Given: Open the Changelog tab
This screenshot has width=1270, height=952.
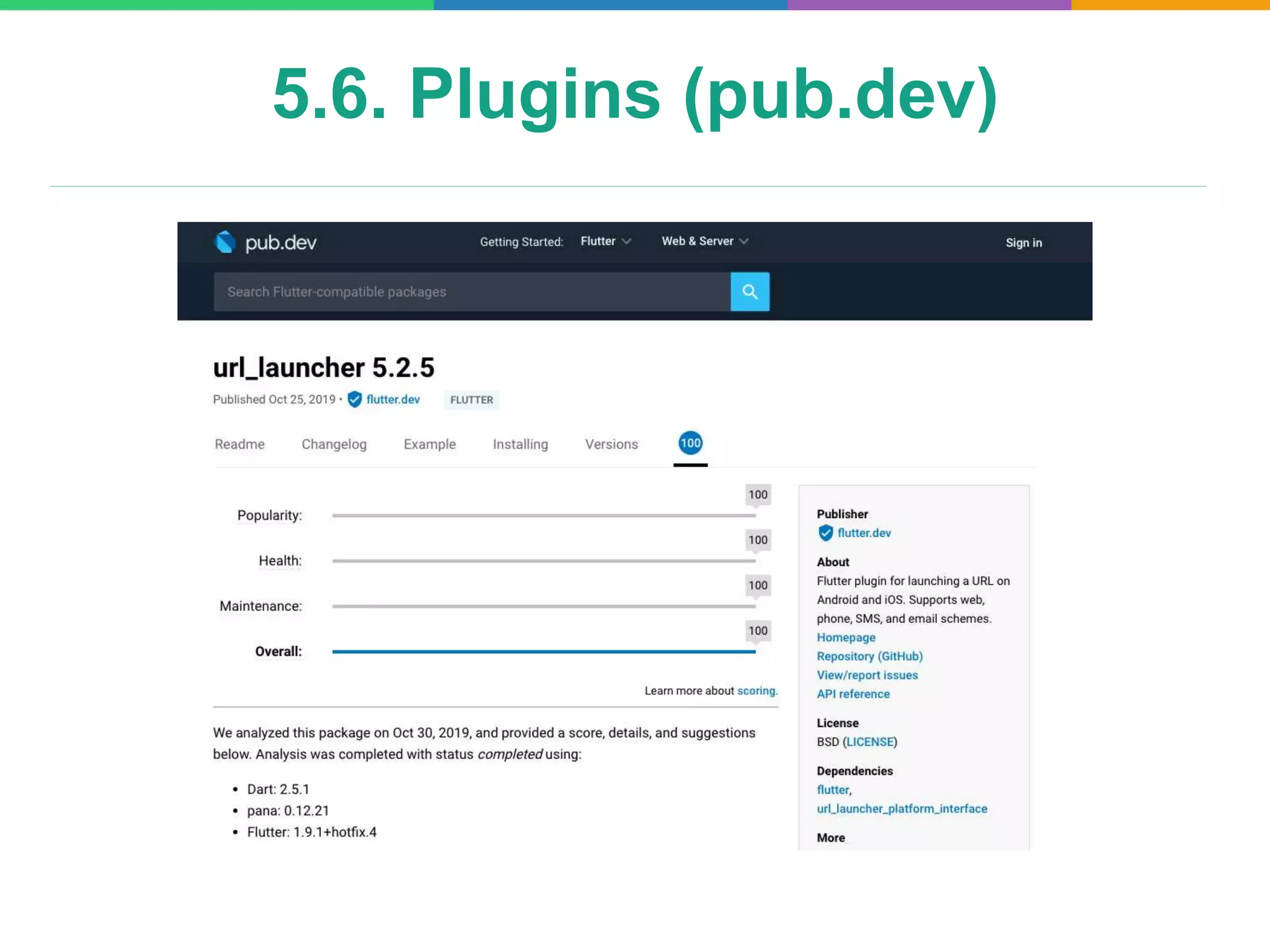Looking at the screenshot, I should [x=334, y=444].
